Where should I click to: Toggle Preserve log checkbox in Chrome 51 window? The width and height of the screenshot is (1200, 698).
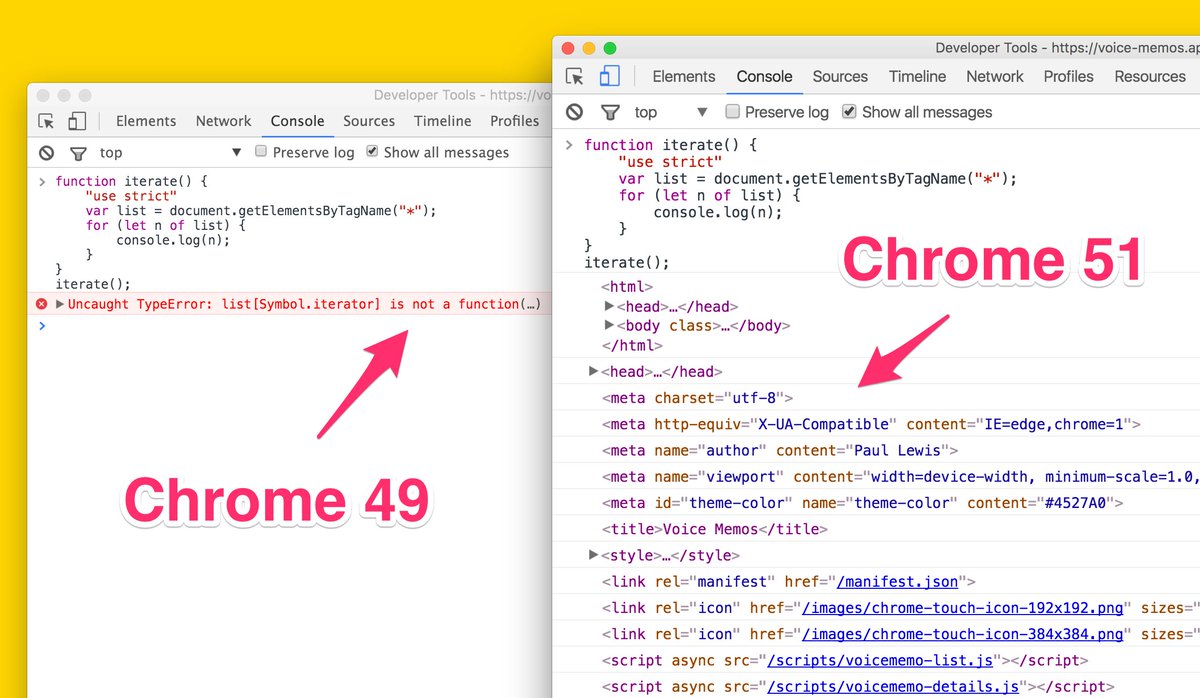click(x=733, y=111)
